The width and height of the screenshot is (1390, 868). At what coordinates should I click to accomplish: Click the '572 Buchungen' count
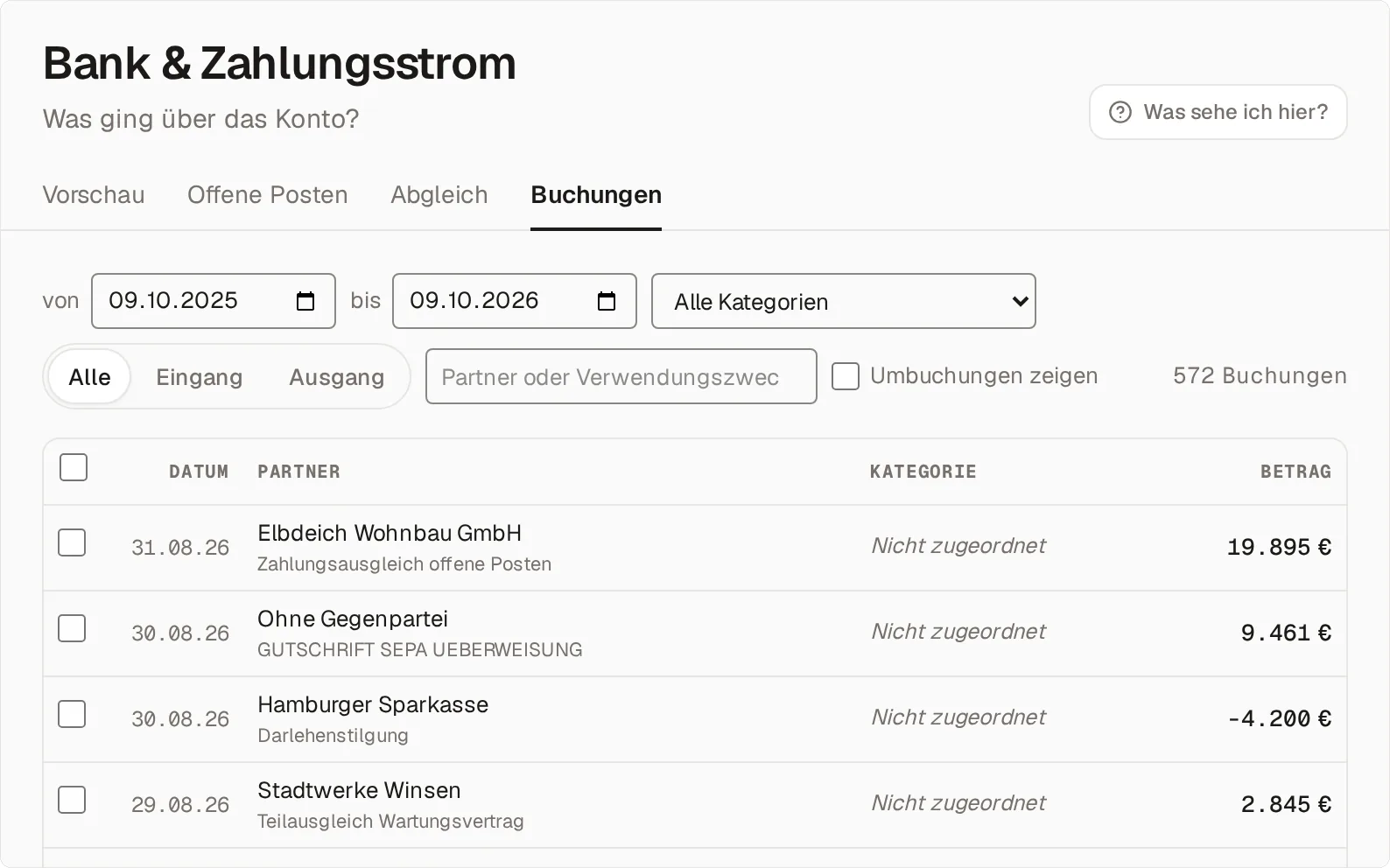pos(1260,375)
